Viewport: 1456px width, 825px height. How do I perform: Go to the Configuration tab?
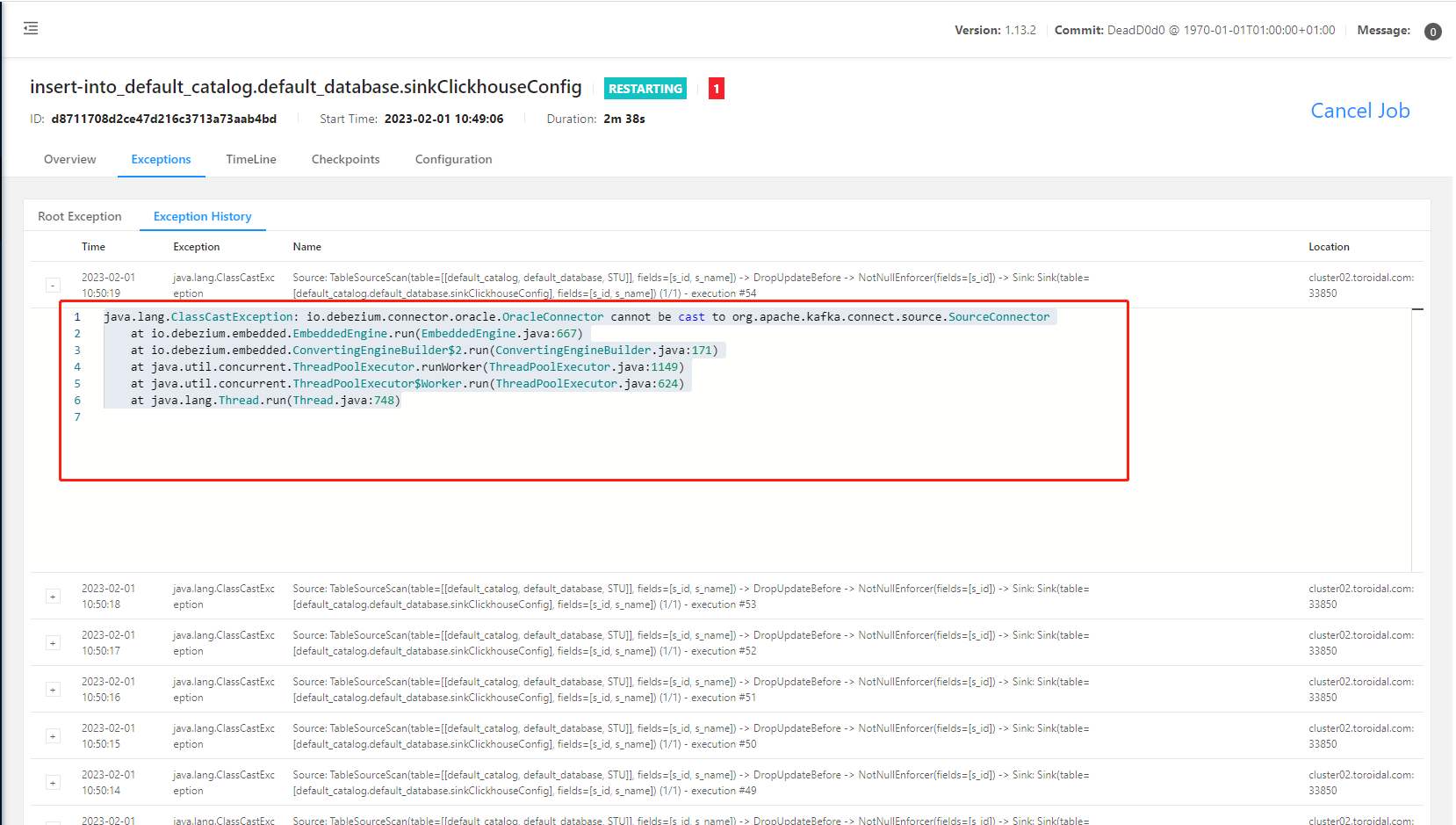pos(453,159)
